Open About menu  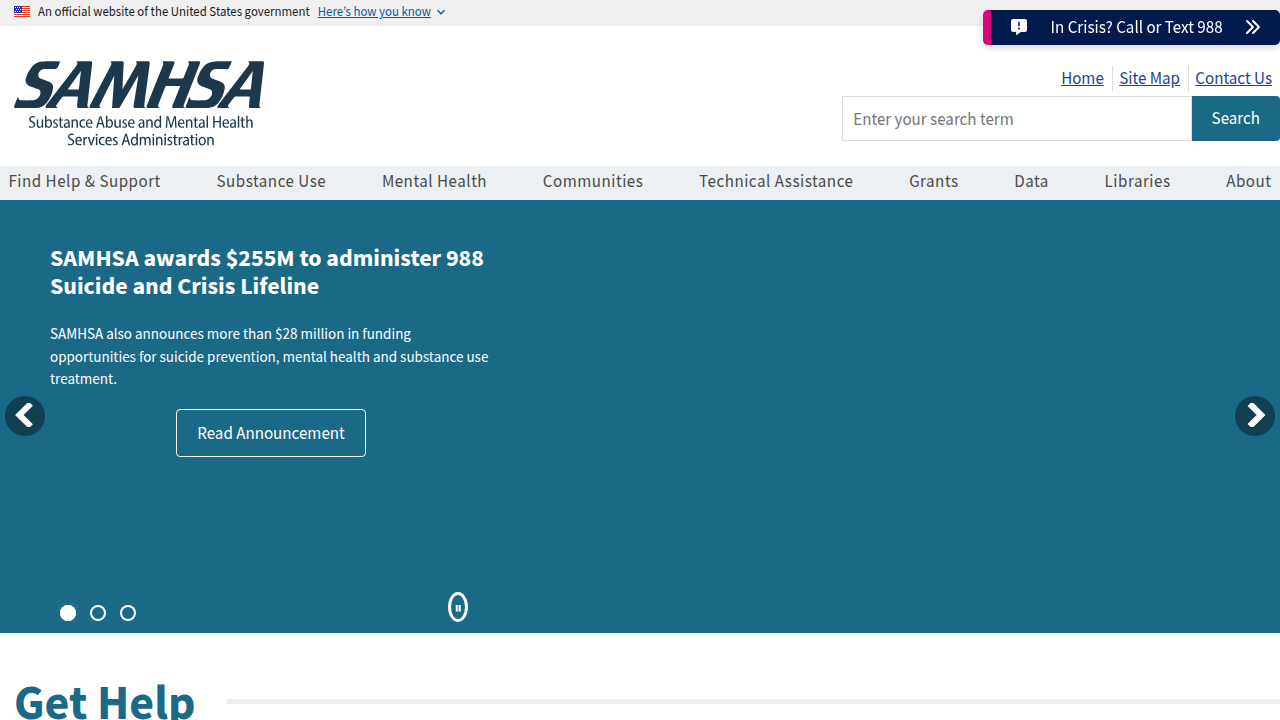[1249, 181]
